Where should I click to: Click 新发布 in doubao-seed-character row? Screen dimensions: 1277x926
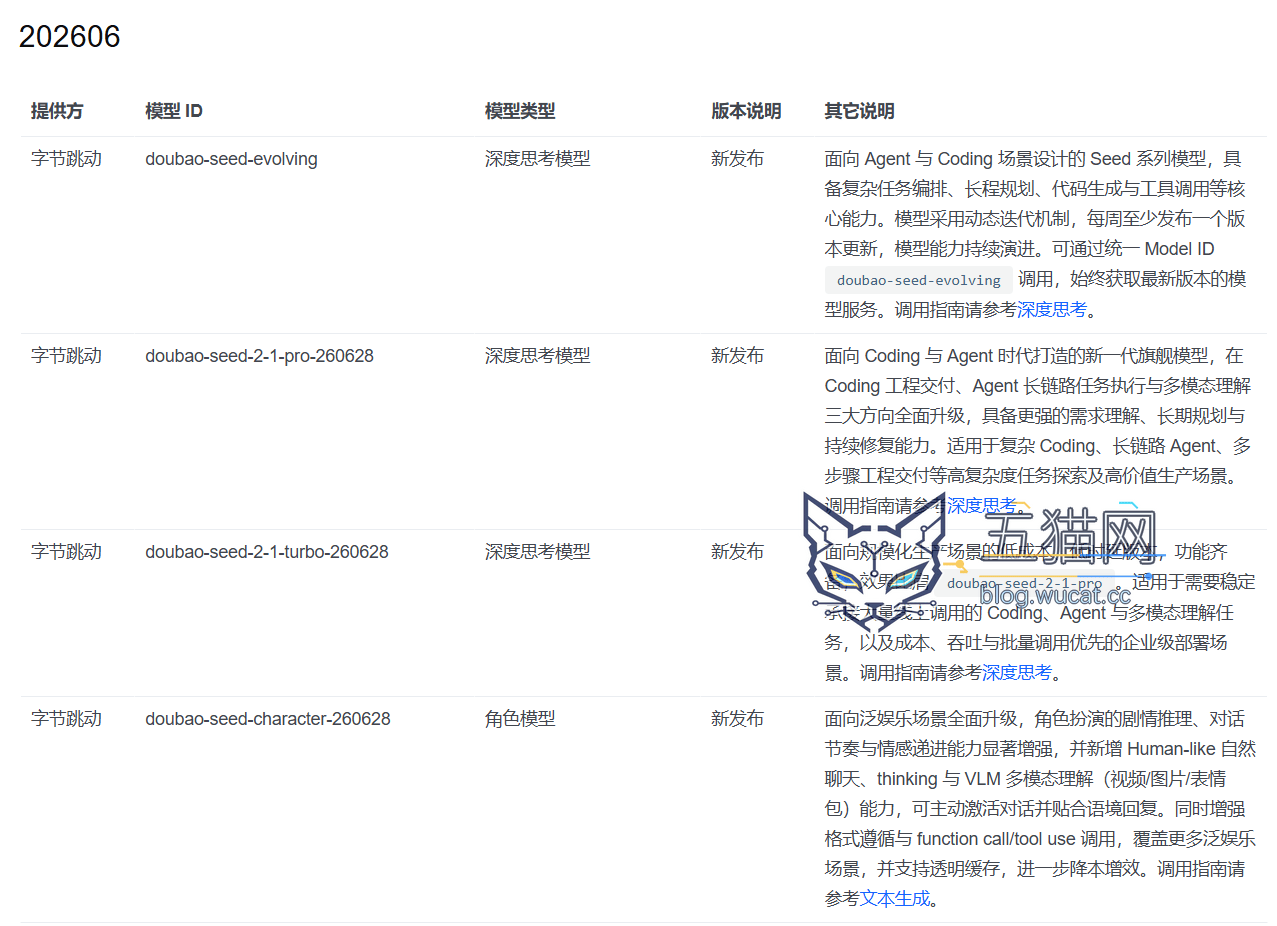pos(737,719)
